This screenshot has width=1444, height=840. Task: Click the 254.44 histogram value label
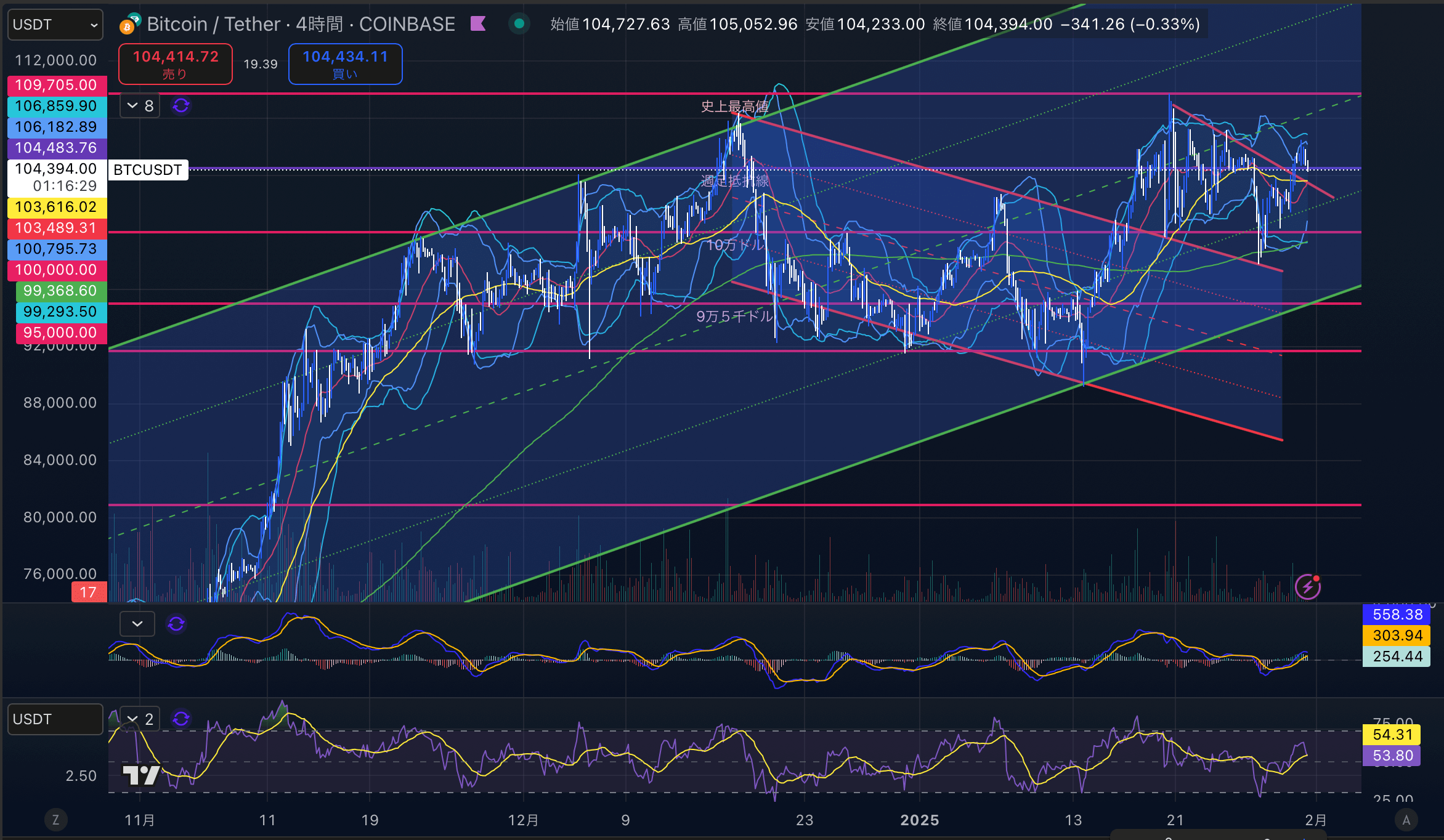coord(1397,656)
